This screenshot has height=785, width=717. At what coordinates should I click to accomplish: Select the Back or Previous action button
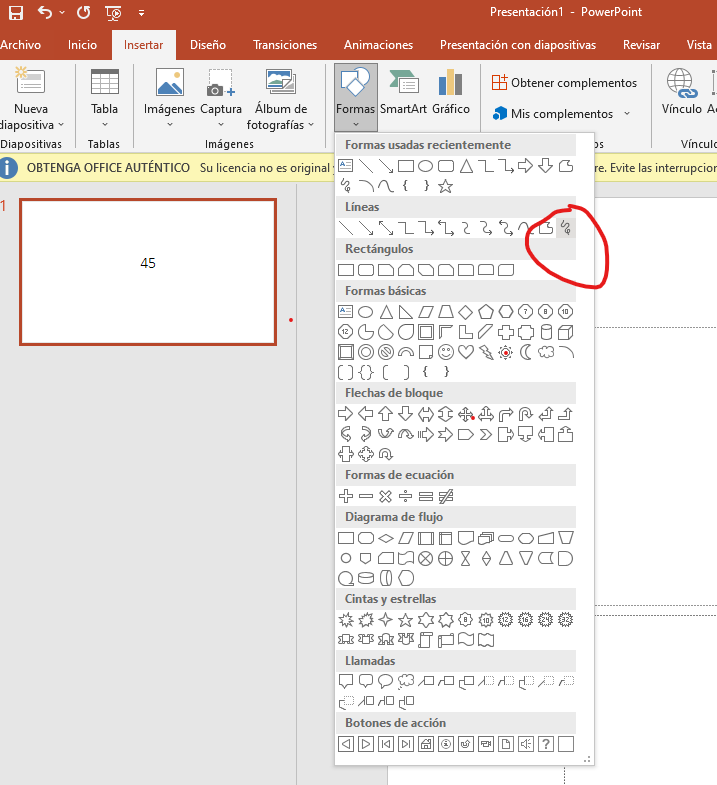coord(345,744)
